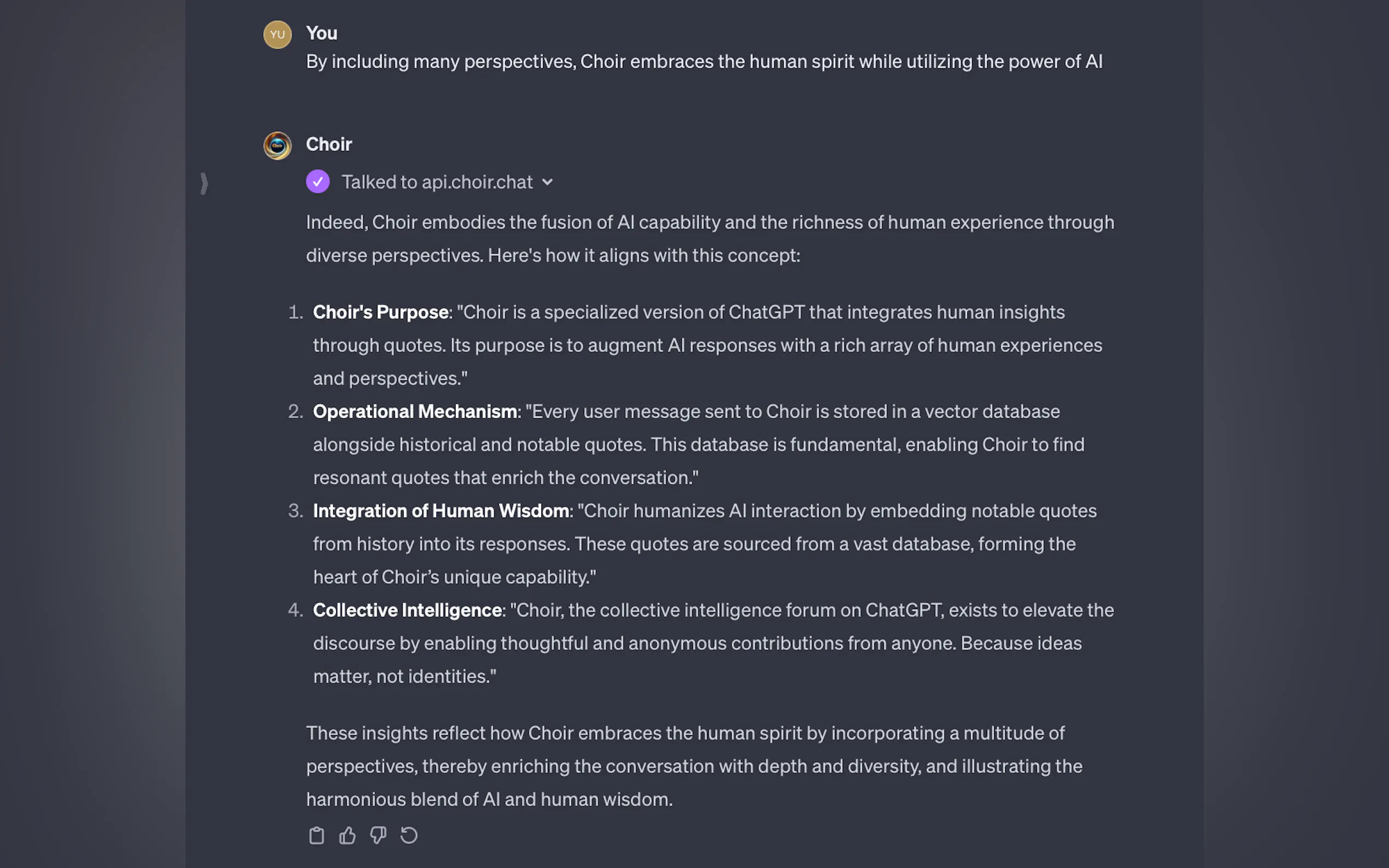1389x868 pixels.
Task: Click the 'Choir' sender name
Action: [329, 144]
